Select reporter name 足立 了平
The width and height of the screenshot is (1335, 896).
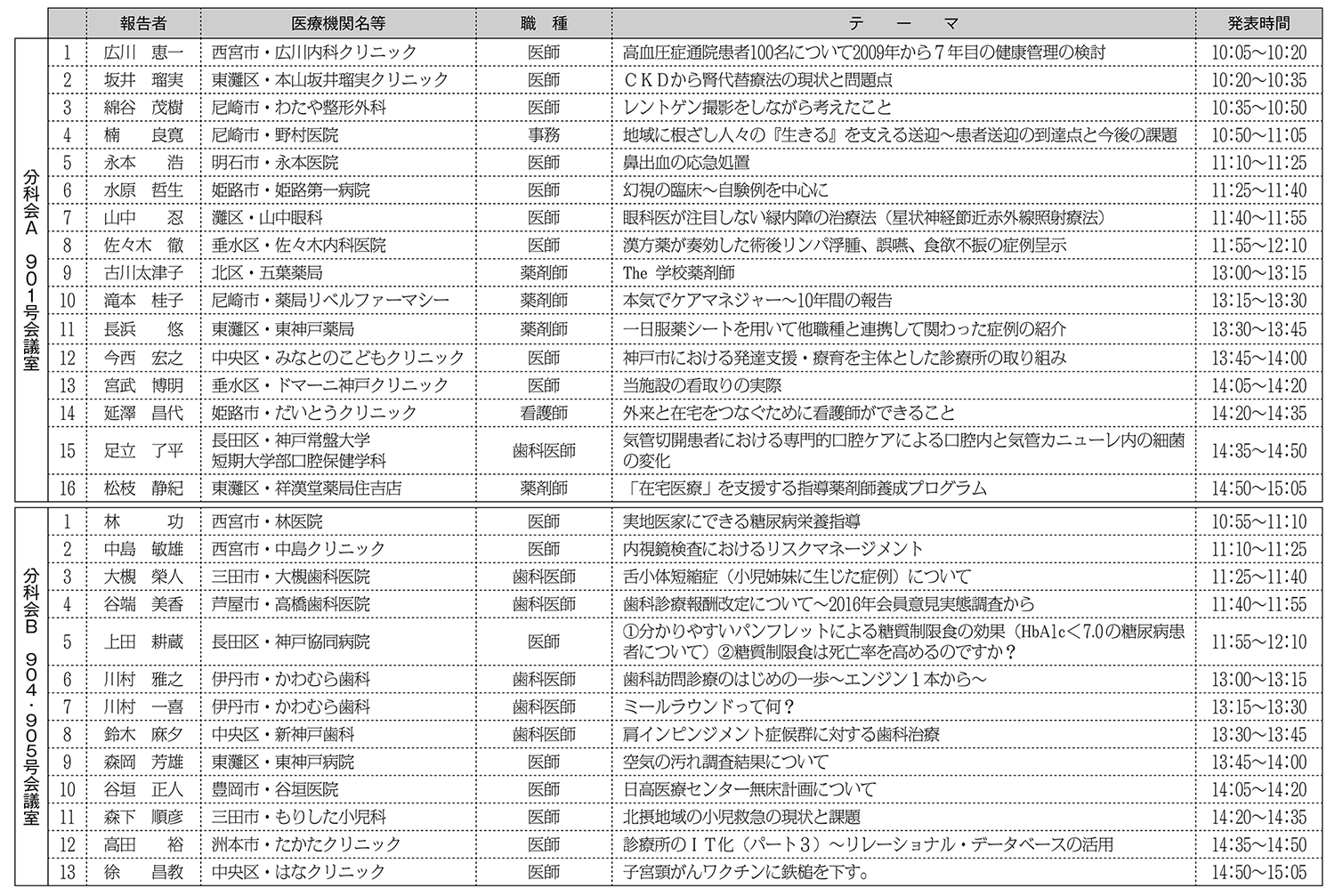143,451
